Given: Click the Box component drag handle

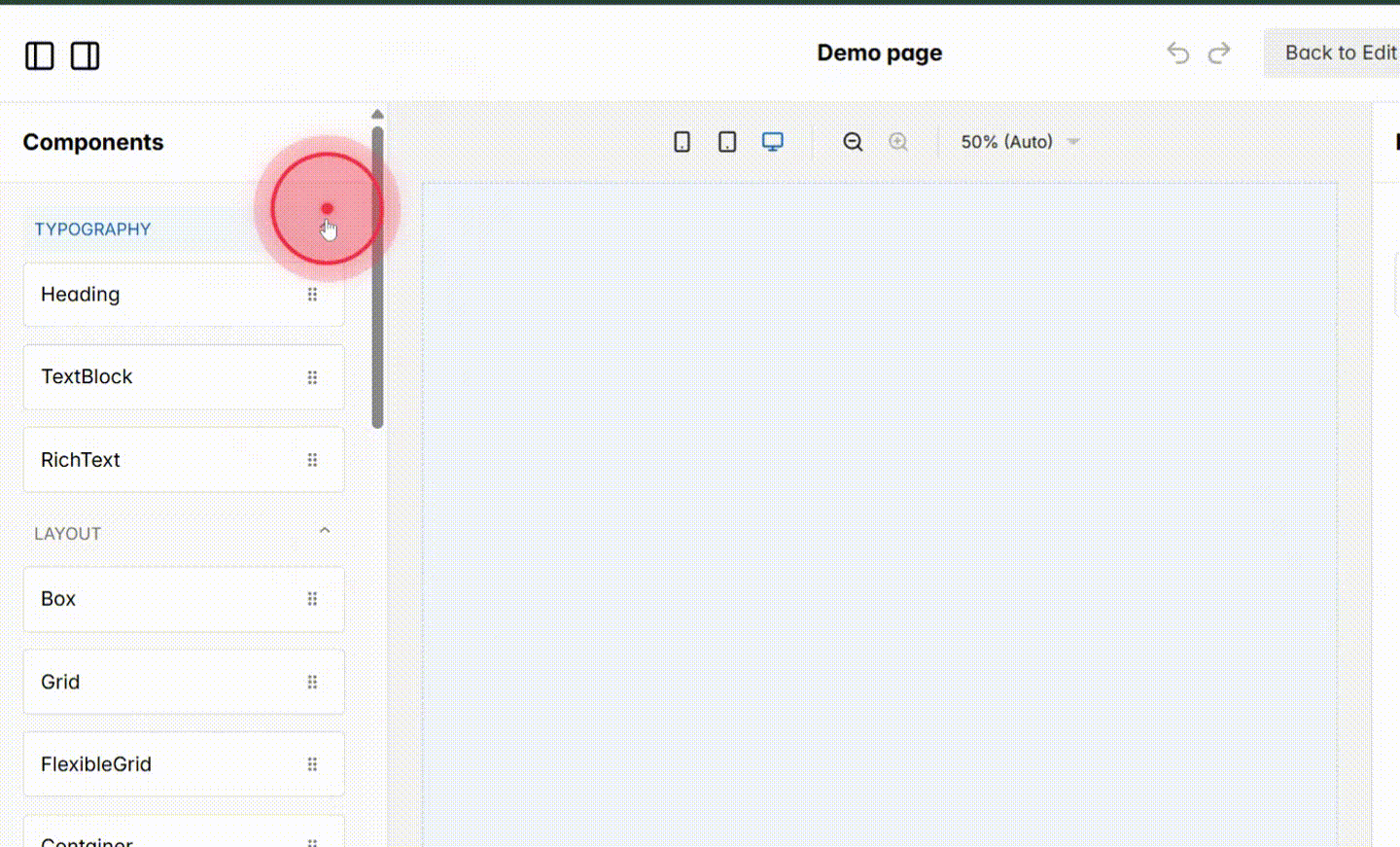Looking at the screenshot, I should [312, 599].
